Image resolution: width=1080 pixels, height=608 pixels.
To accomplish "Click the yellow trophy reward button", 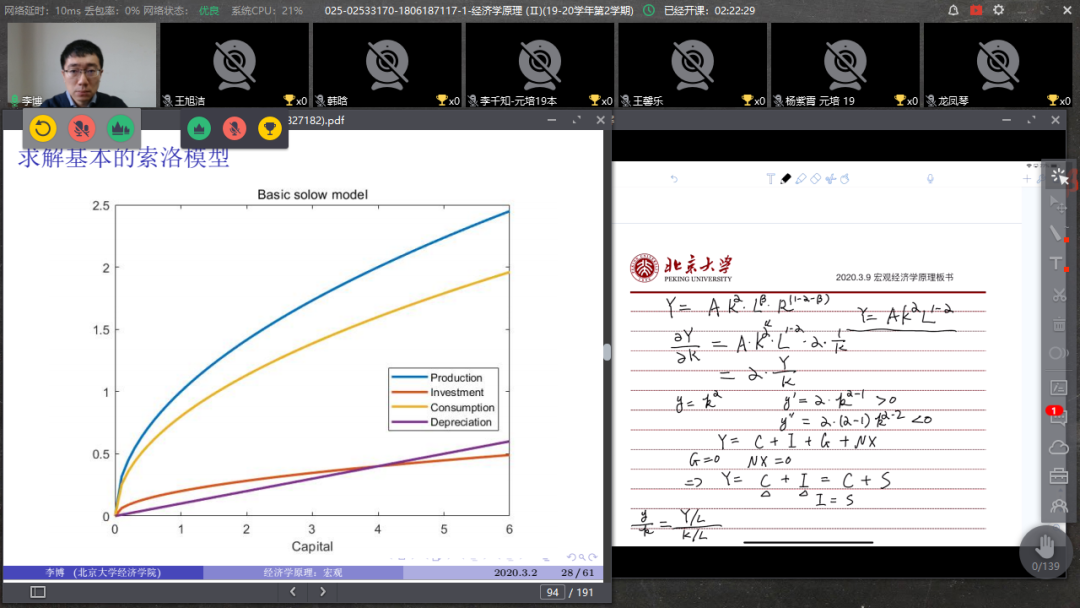I will click(x=269, y=128).
